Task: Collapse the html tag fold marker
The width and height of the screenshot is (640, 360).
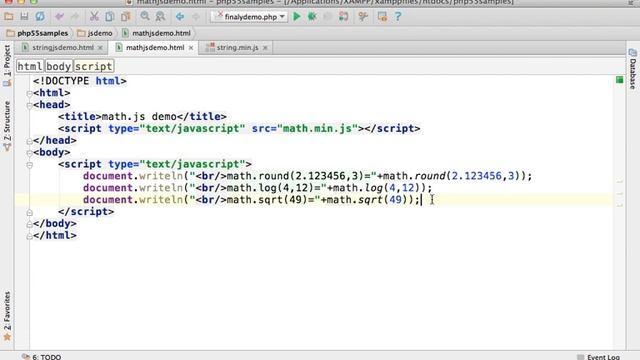Action: point(29,93)
